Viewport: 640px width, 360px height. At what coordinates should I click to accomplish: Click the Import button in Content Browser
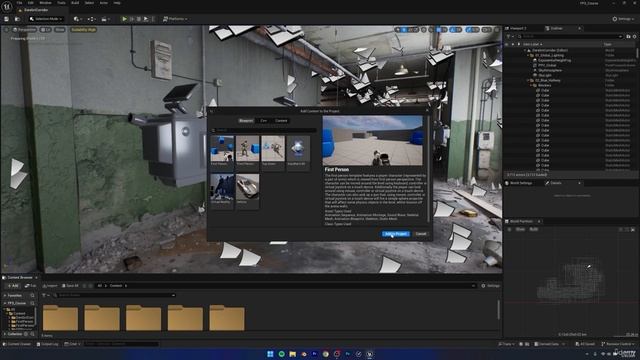50,286
